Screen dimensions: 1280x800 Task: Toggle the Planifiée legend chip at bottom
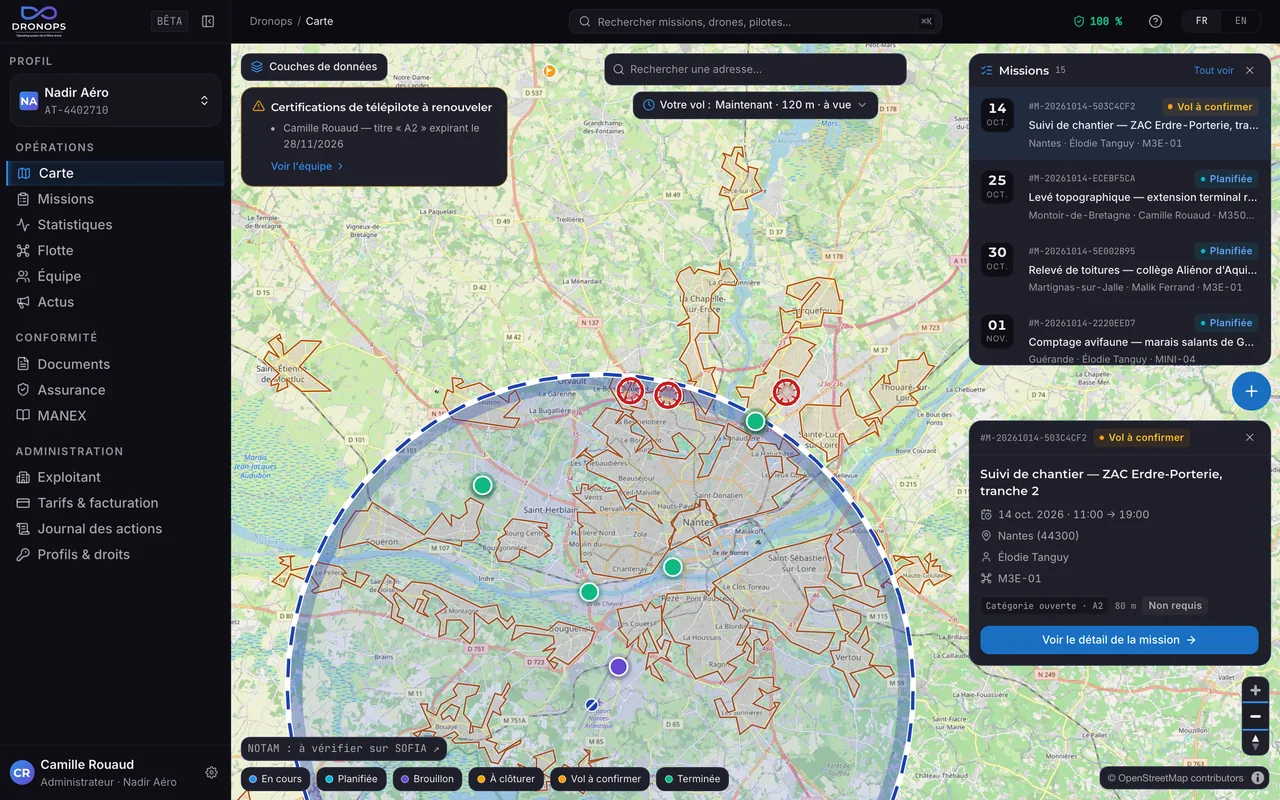(352, 779)
